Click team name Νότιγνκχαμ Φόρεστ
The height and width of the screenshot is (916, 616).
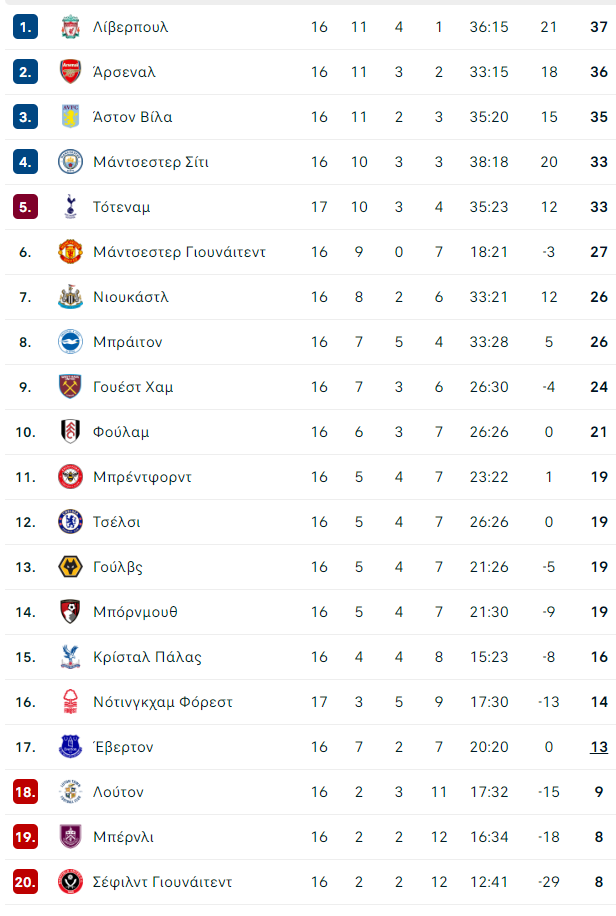pyautogui.click(x=163, y=702)
